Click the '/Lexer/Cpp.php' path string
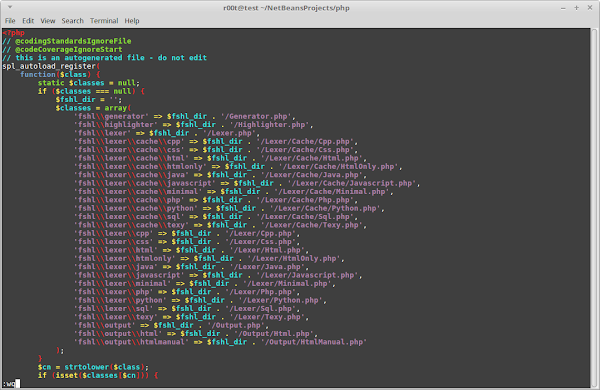This screenshot has height=390, width=600. [261, 233]
